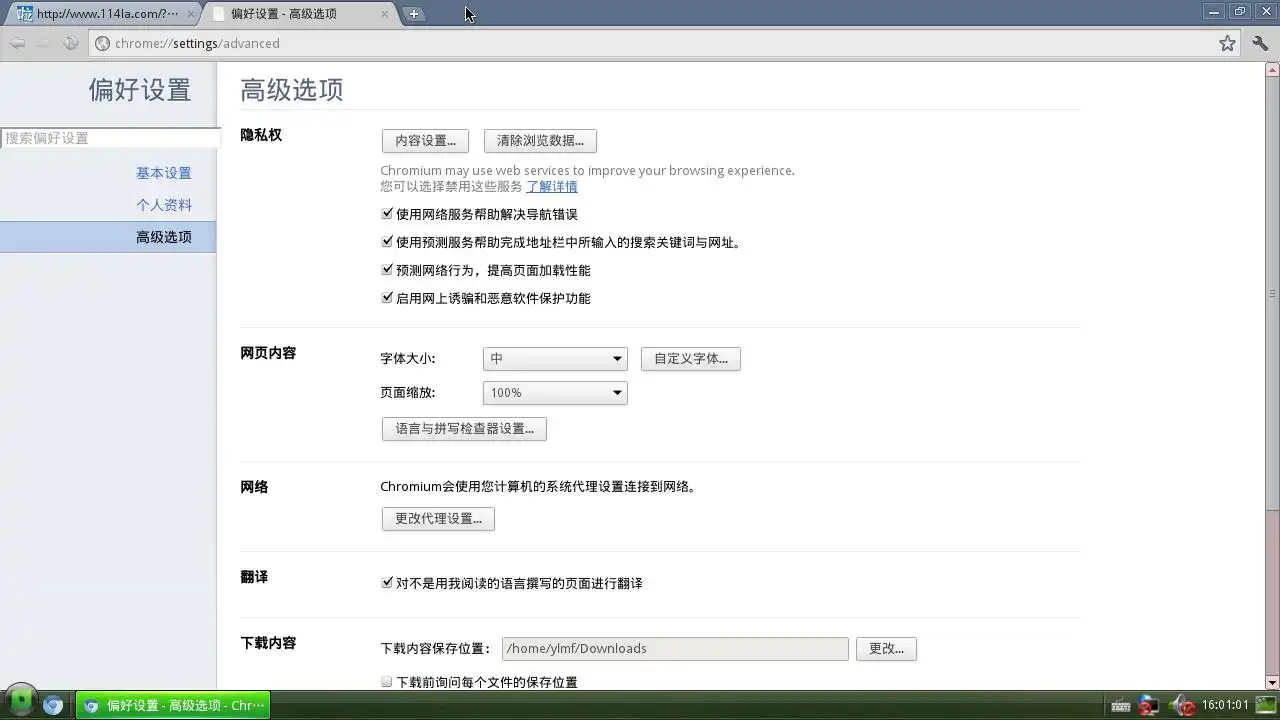Click the browser back arrow

pyautogui.click(x=17, y=43)
